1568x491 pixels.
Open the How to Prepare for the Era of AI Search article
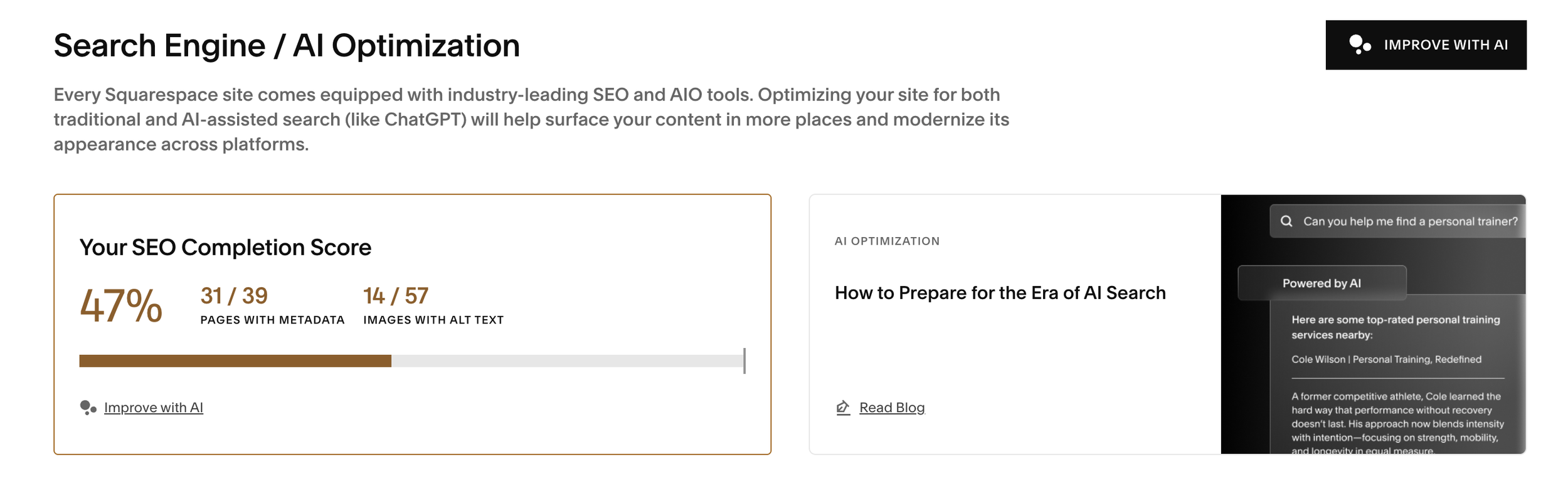tap(1000, 293)
